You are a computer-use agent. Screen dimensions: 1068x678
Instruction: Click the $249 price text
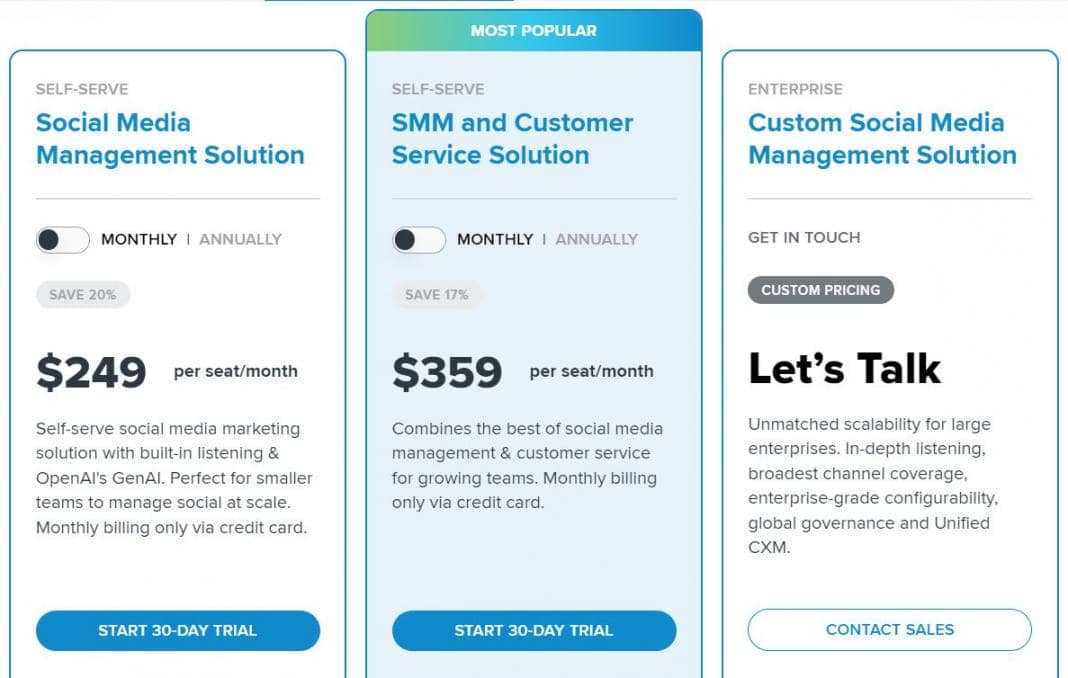pyautogui.click(x=91, y=372)
